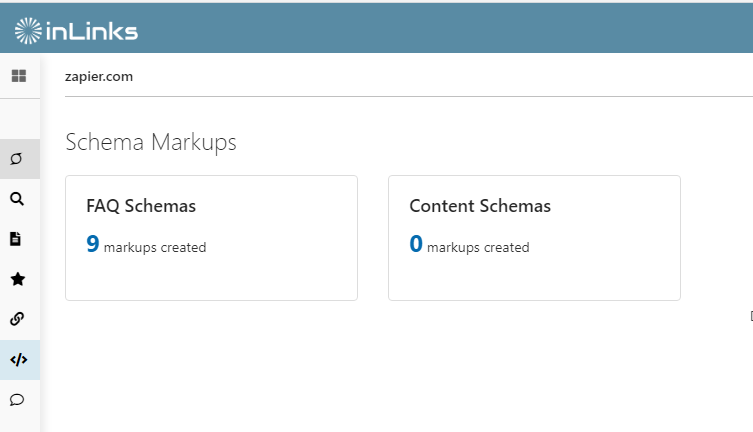Open the speech bubble chat icon
This screenshot has width=753, height=432.
tap(17, 399)
